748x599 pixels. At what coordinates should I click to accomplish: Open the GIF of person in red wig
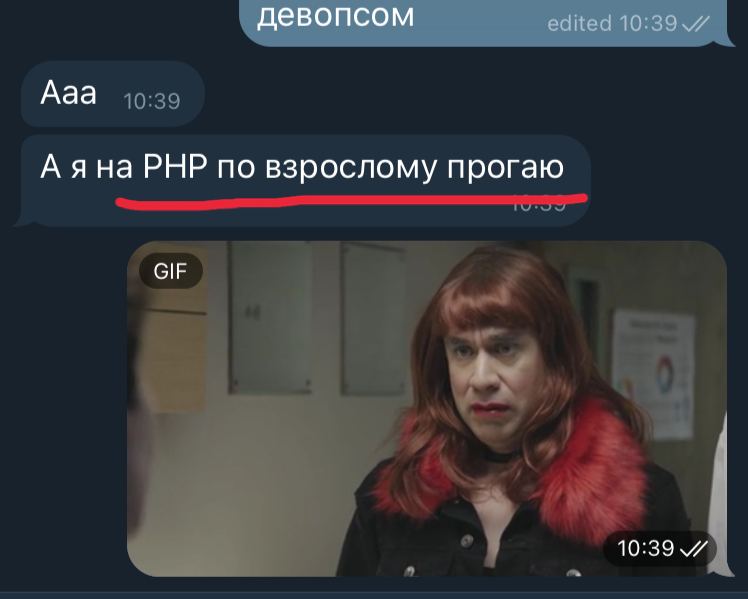click(x=427, y=409)
